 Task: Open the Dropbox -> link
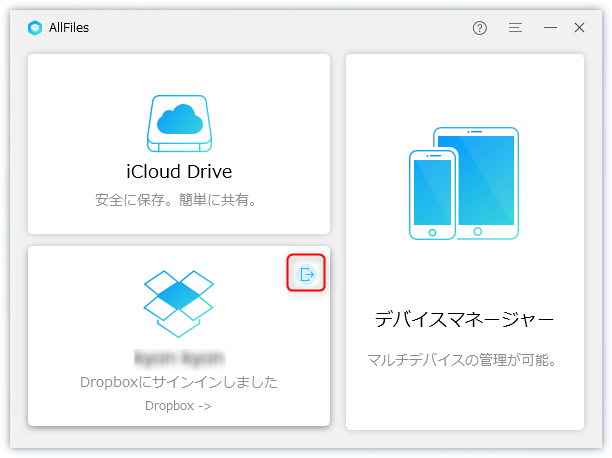click(178, 406)
